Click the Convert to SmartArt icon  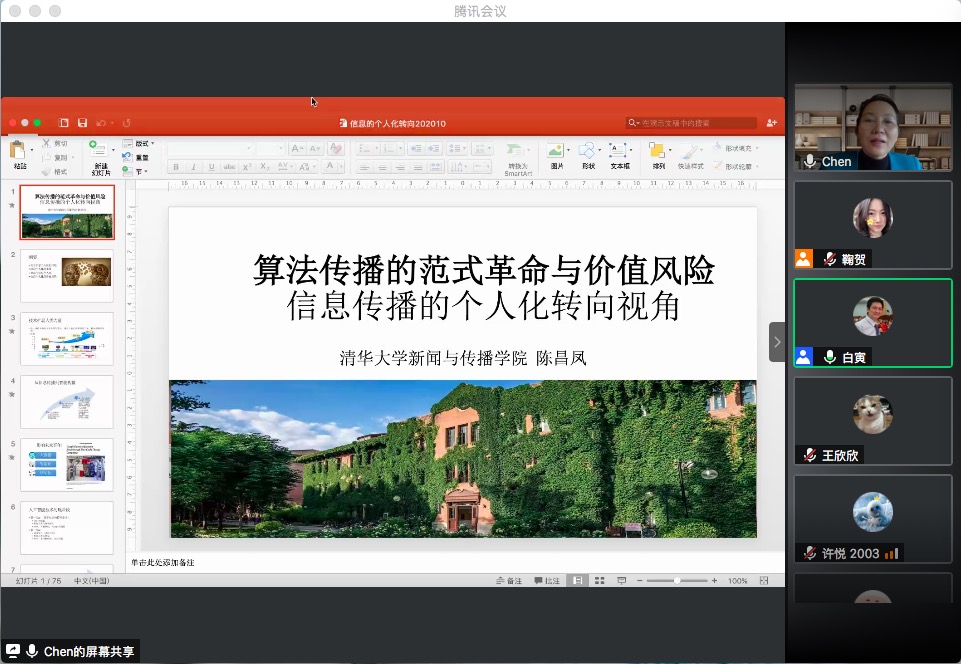pos(514,152)
